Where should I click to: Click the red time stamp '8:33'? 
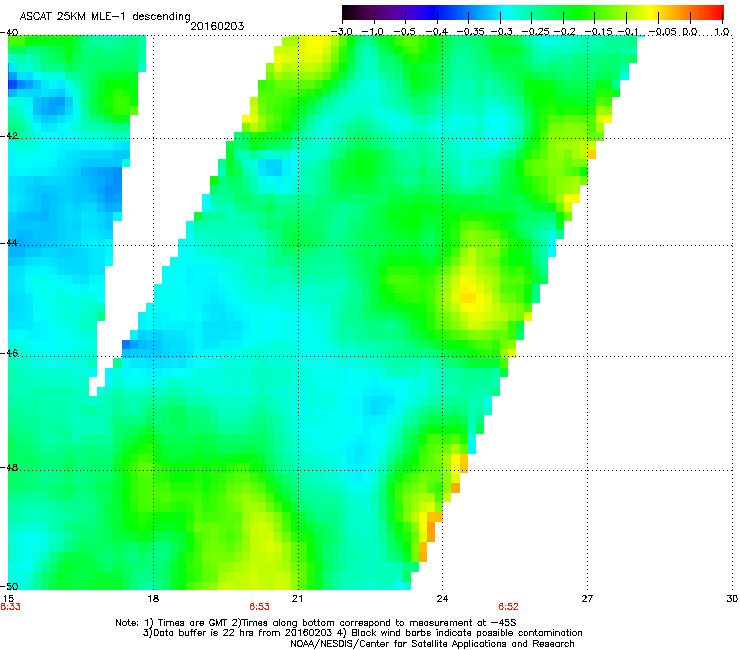tap(10, 607)
